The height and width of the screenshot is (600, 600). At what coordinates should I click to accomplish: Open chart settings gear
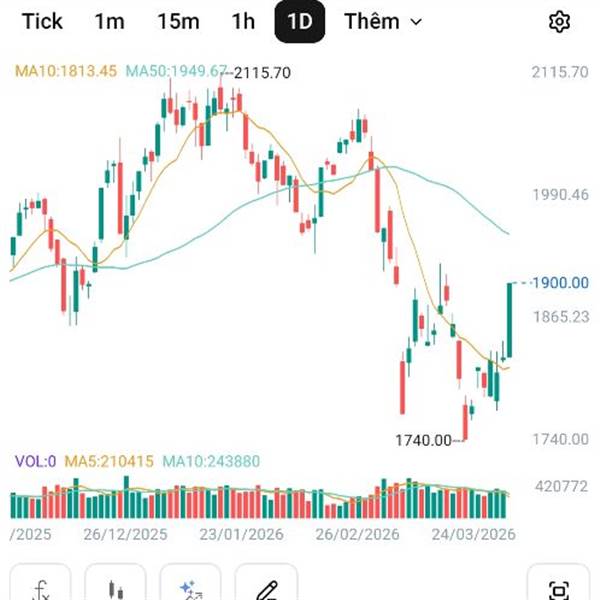click(x=560, y=22)
